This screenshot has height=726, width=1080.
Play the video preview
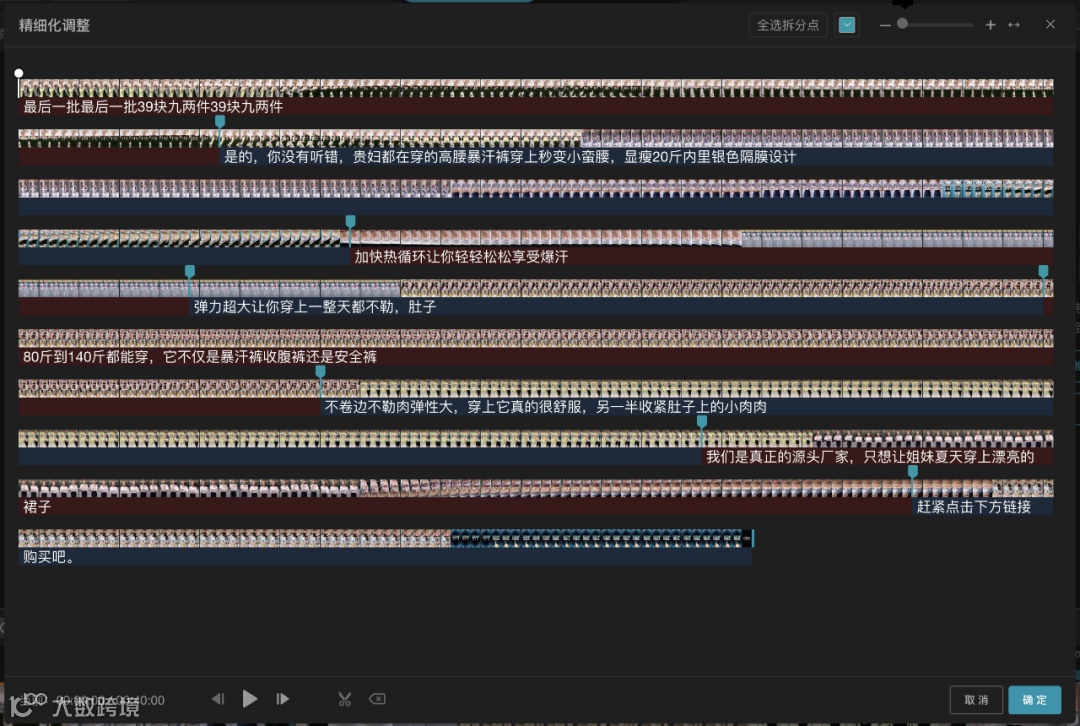point(249,699)
